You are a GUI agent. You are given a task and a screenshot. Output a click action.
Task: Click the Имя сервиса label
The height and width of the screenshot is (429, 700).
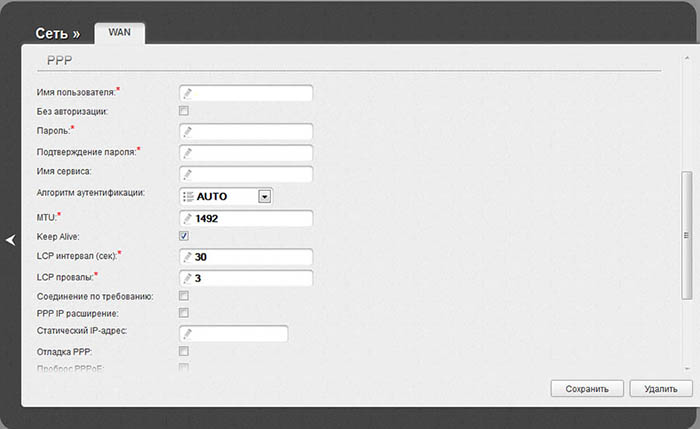click(64, 171)
